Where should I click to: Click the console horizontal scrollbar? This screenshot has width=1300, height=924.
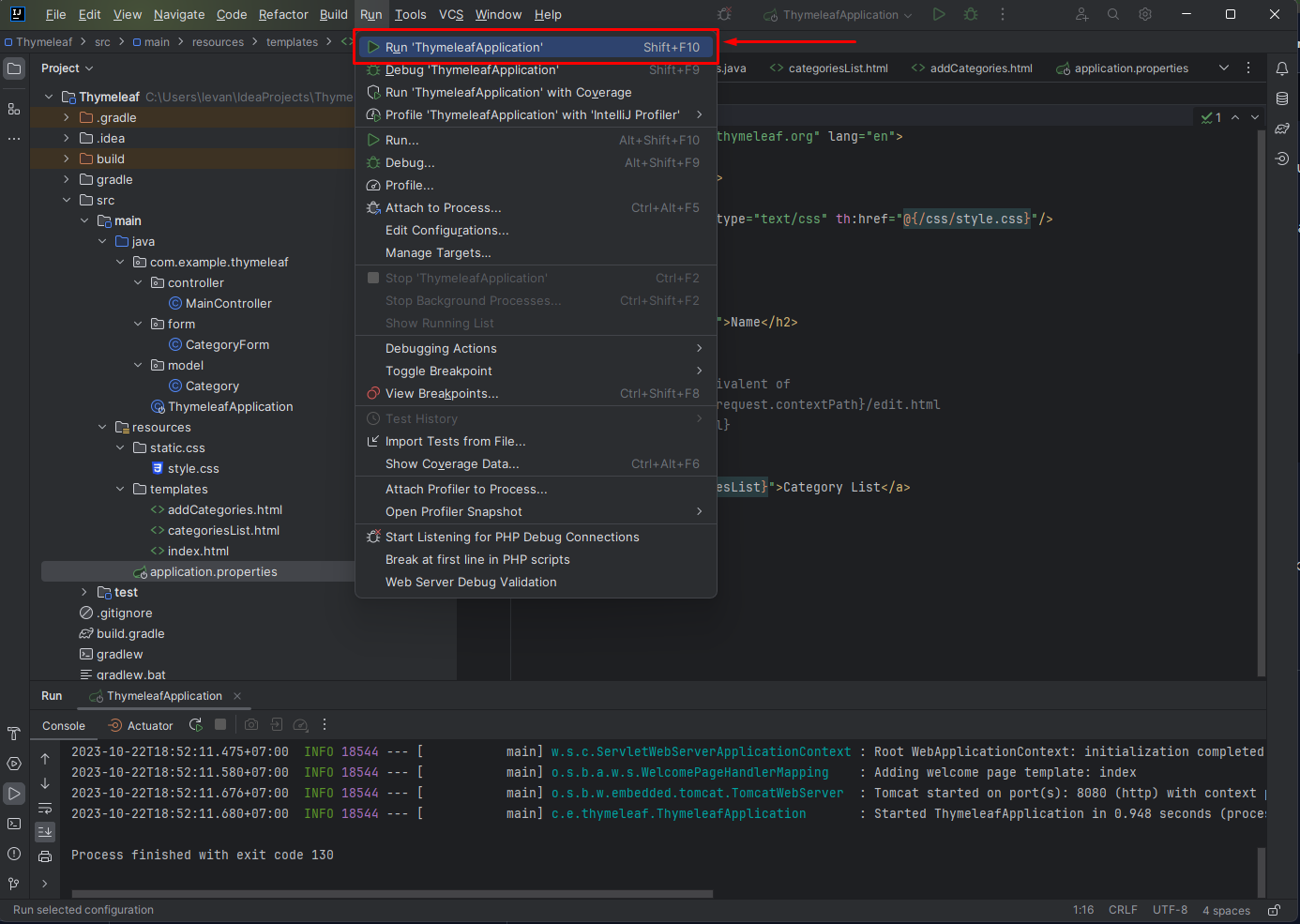click(x=392, y=894)
